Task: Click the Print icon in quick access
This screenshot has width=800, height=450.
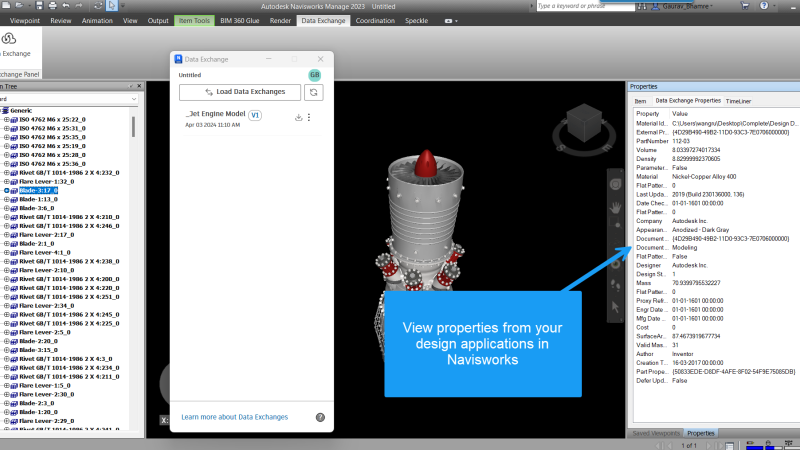Action: (x=53, y=6)
